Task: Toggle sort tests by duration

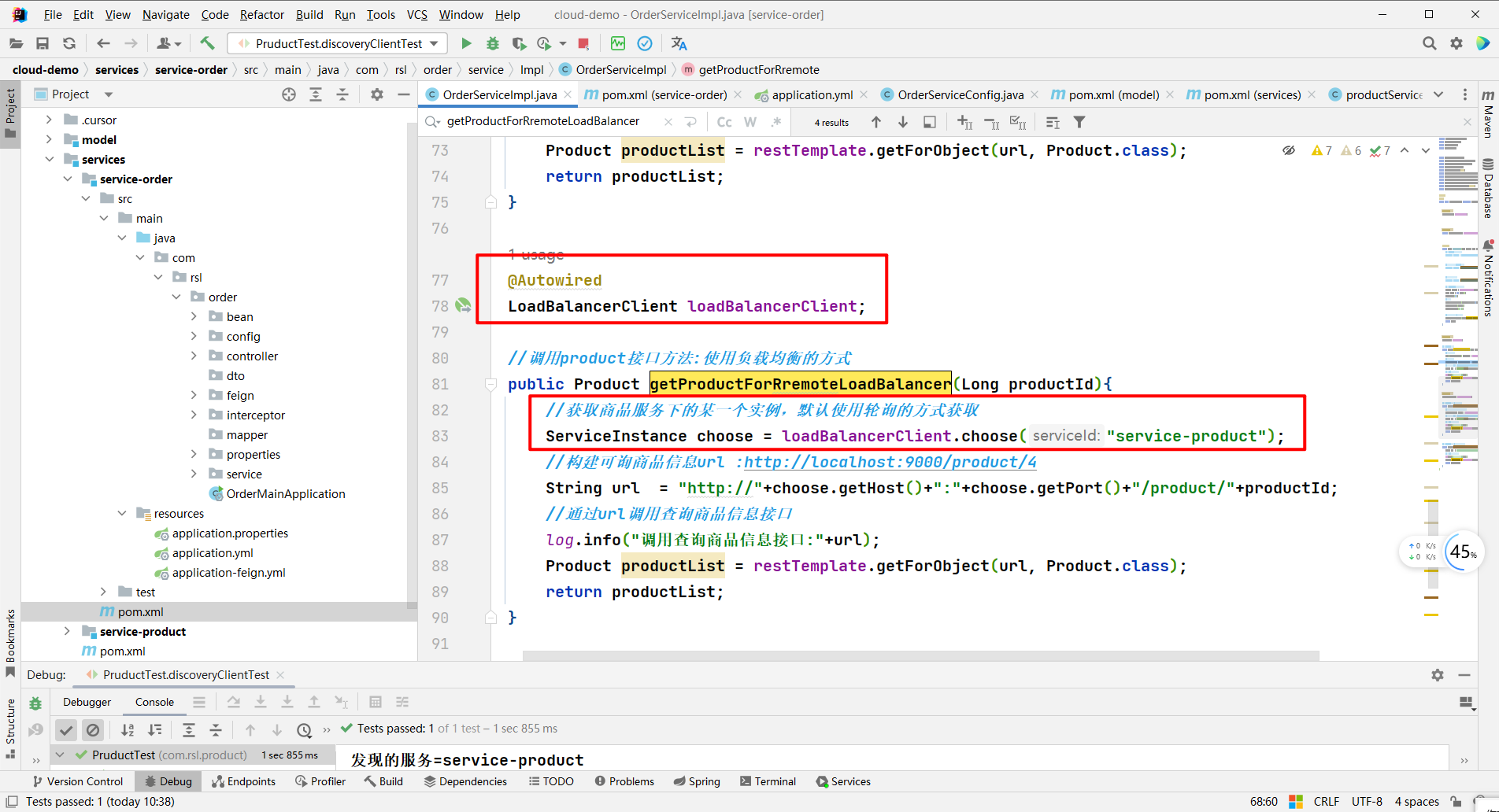Action: coord(155,730)
